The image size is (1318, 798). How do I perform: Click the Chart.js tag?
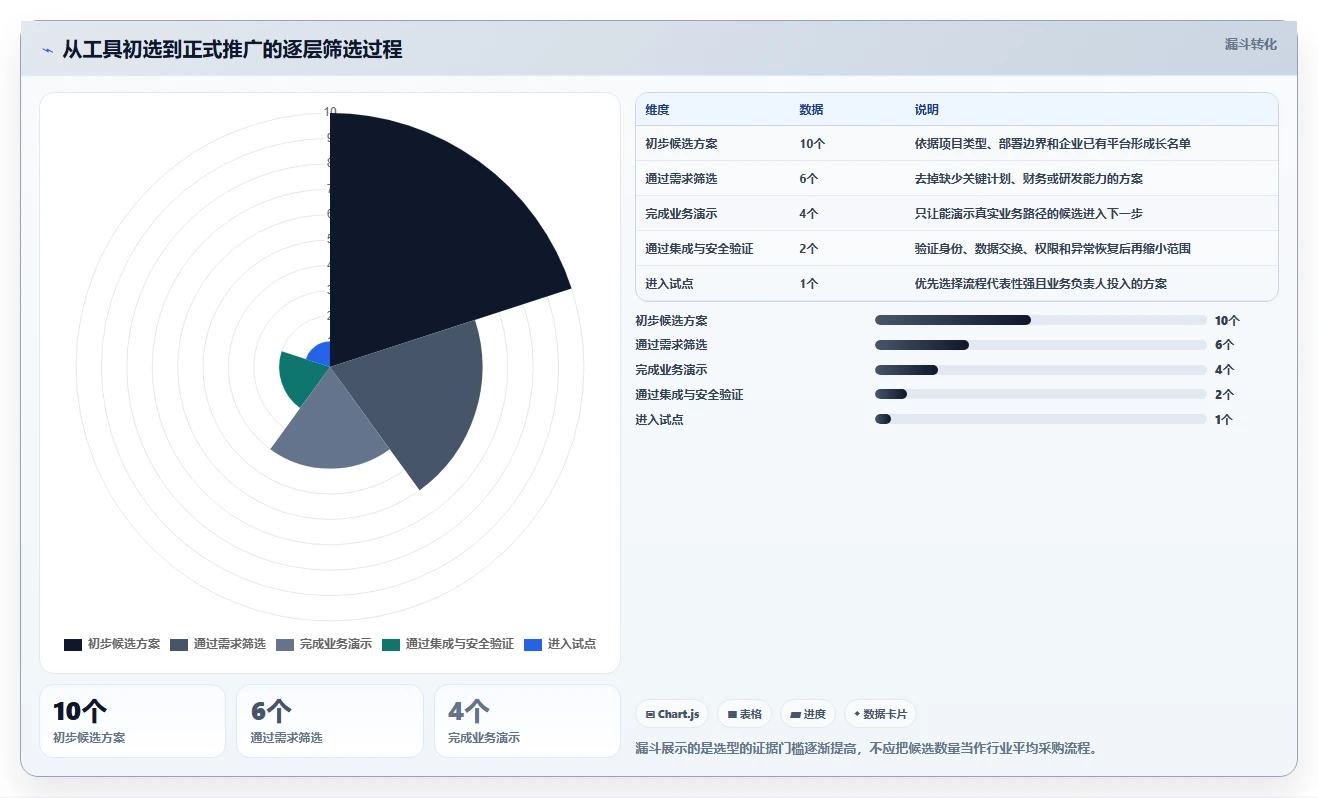(672, 714)
